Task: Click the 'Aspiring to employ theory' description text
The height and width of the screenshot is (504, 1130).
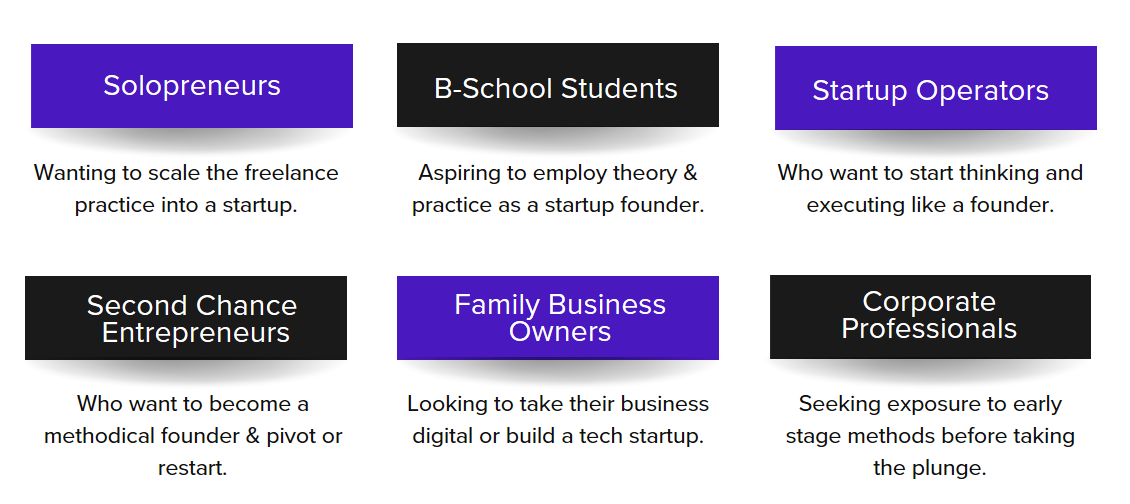Action: click(x=558, y=189)
